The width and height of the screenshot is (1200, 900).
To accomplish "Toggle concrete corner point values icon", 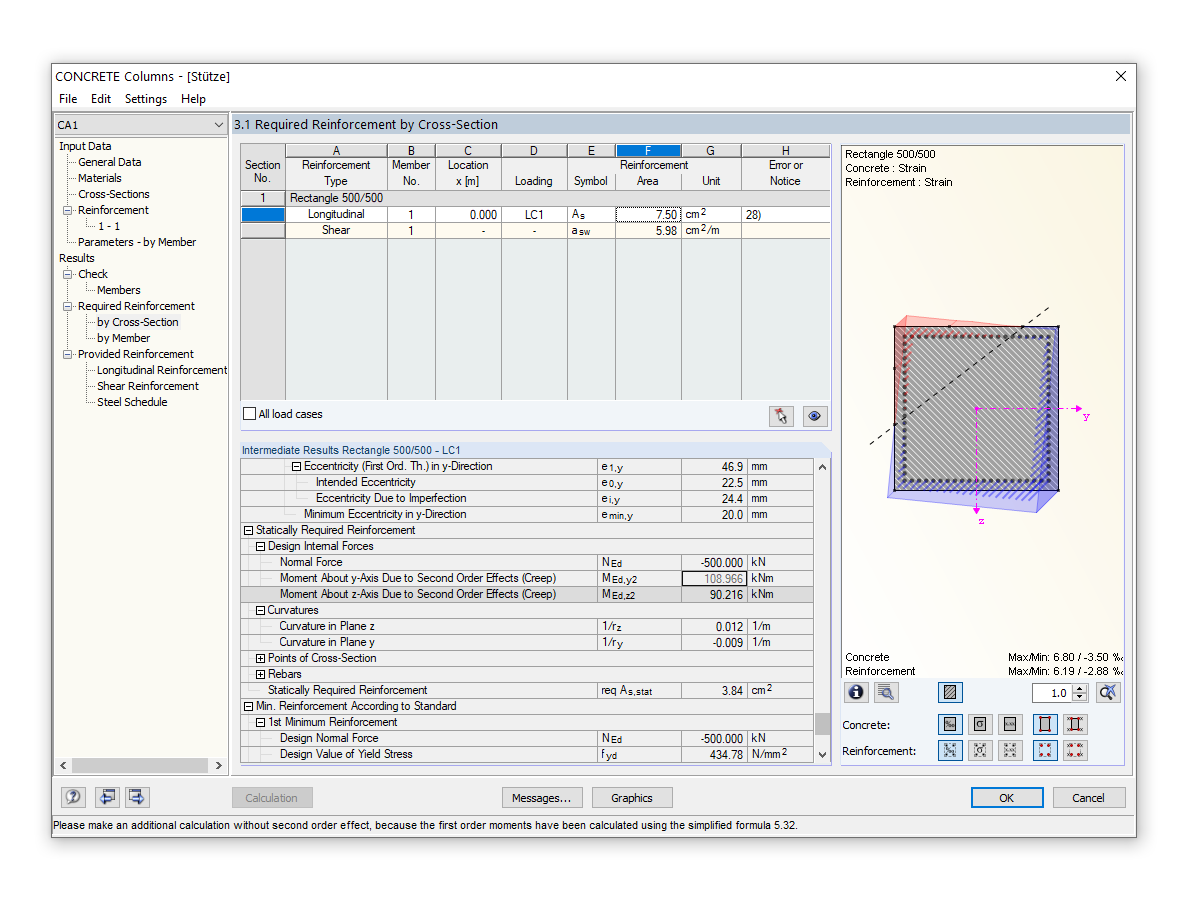I will pos(1075,724).
